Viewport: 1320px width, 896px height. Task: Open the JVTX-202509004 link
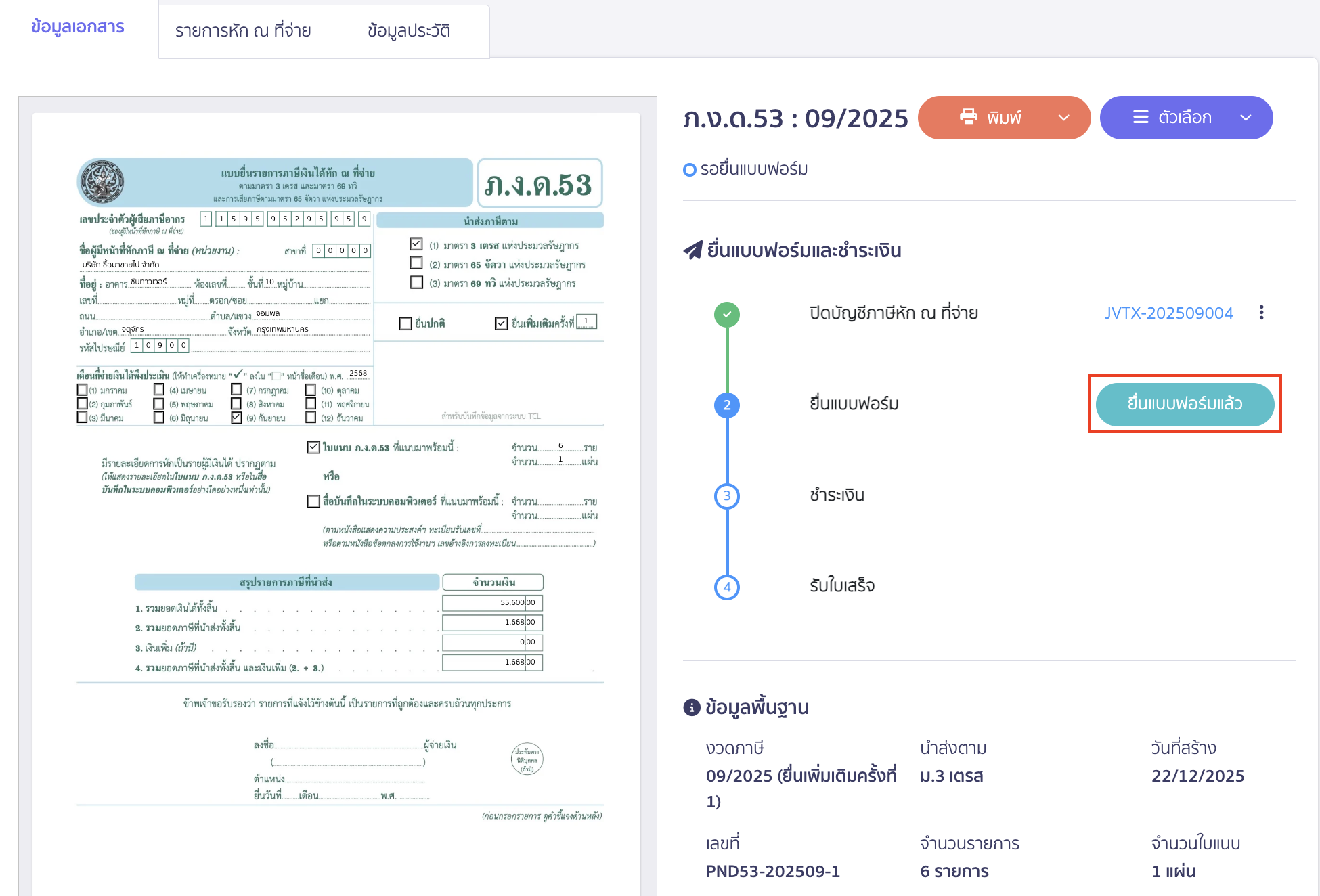[x=1168, y=313]
